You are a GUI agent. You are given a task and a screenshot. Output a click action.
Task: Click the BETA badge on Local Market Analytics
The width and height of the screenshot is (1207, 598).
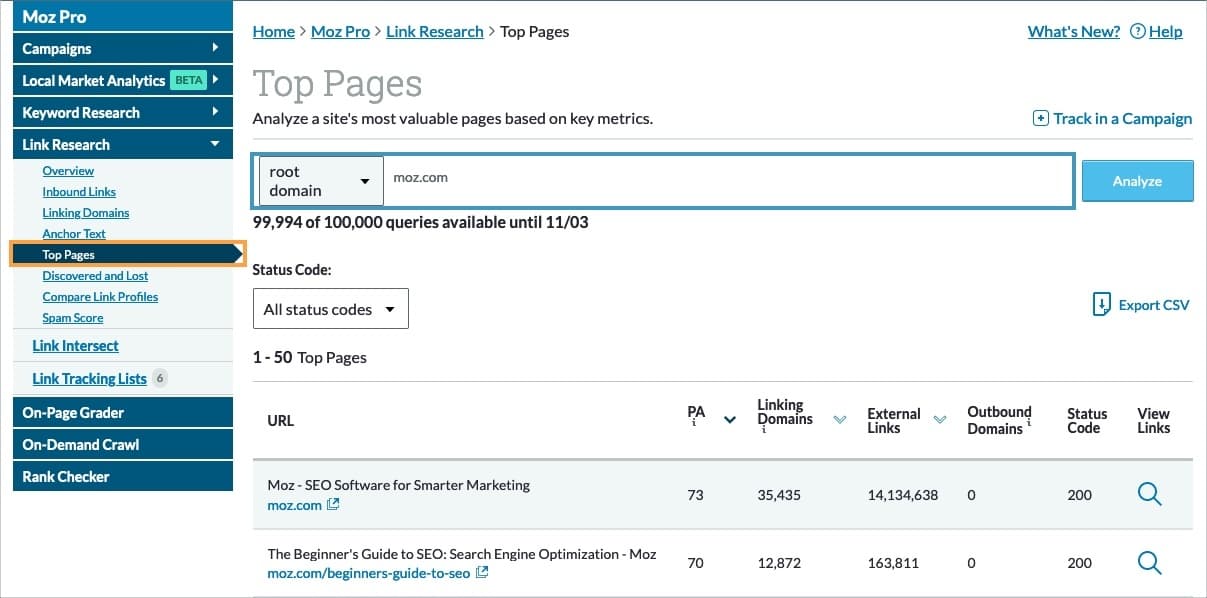(190, 80)
